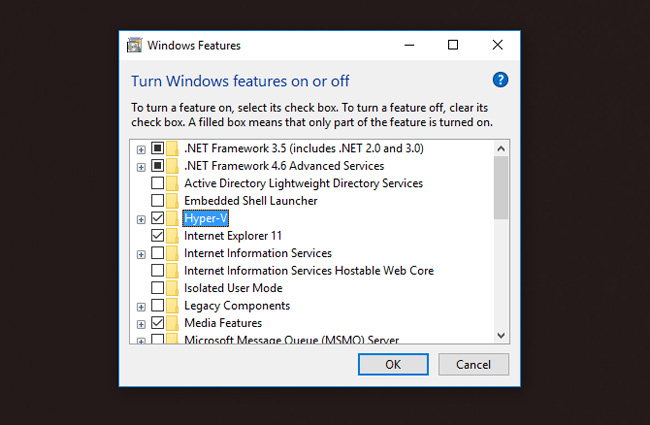
Task: Click the Media Features folder icon
Action: click(x=173, y=323)
